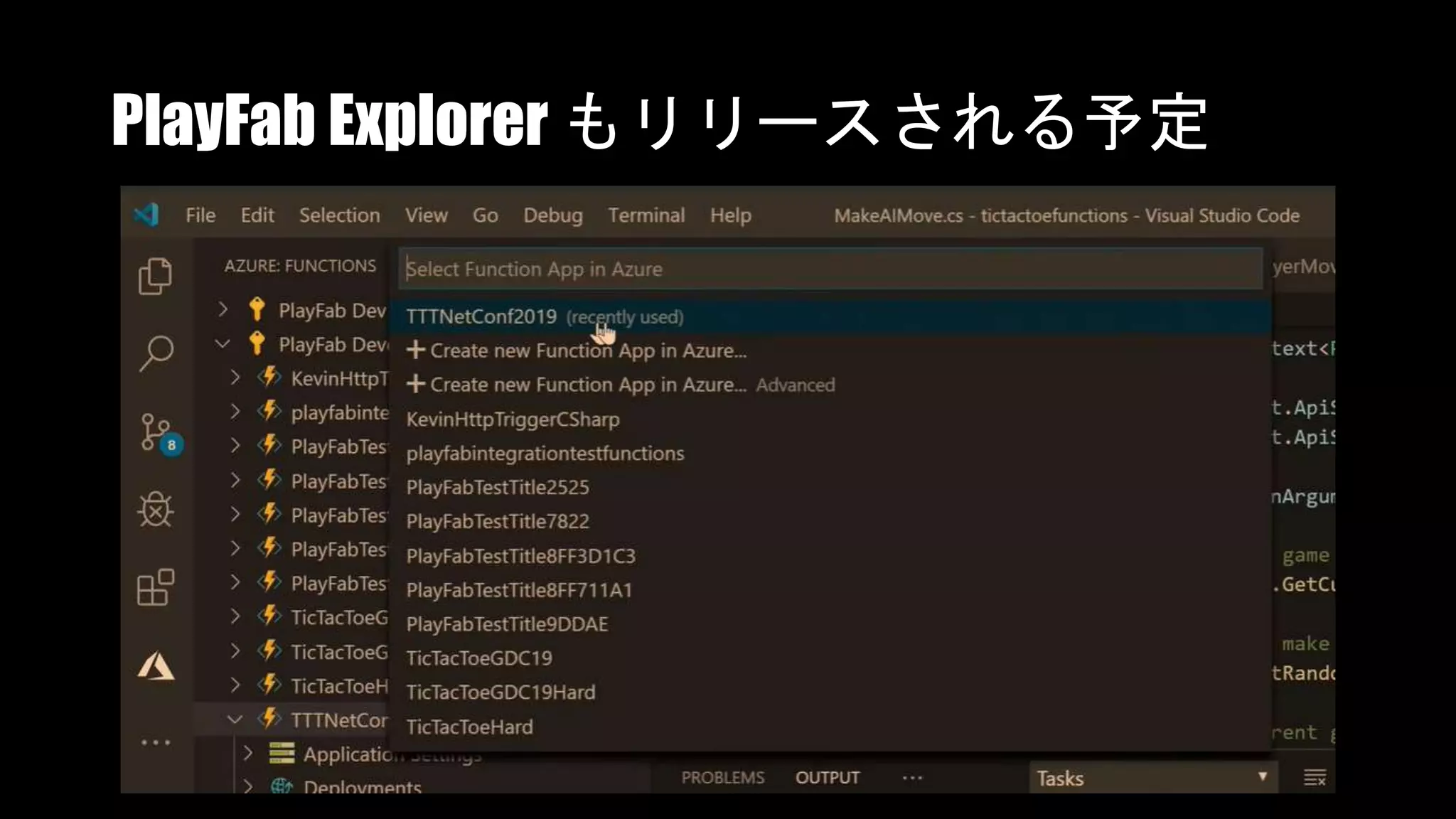Click lightning function icon beside KevinHttpT

coord(269,377)
